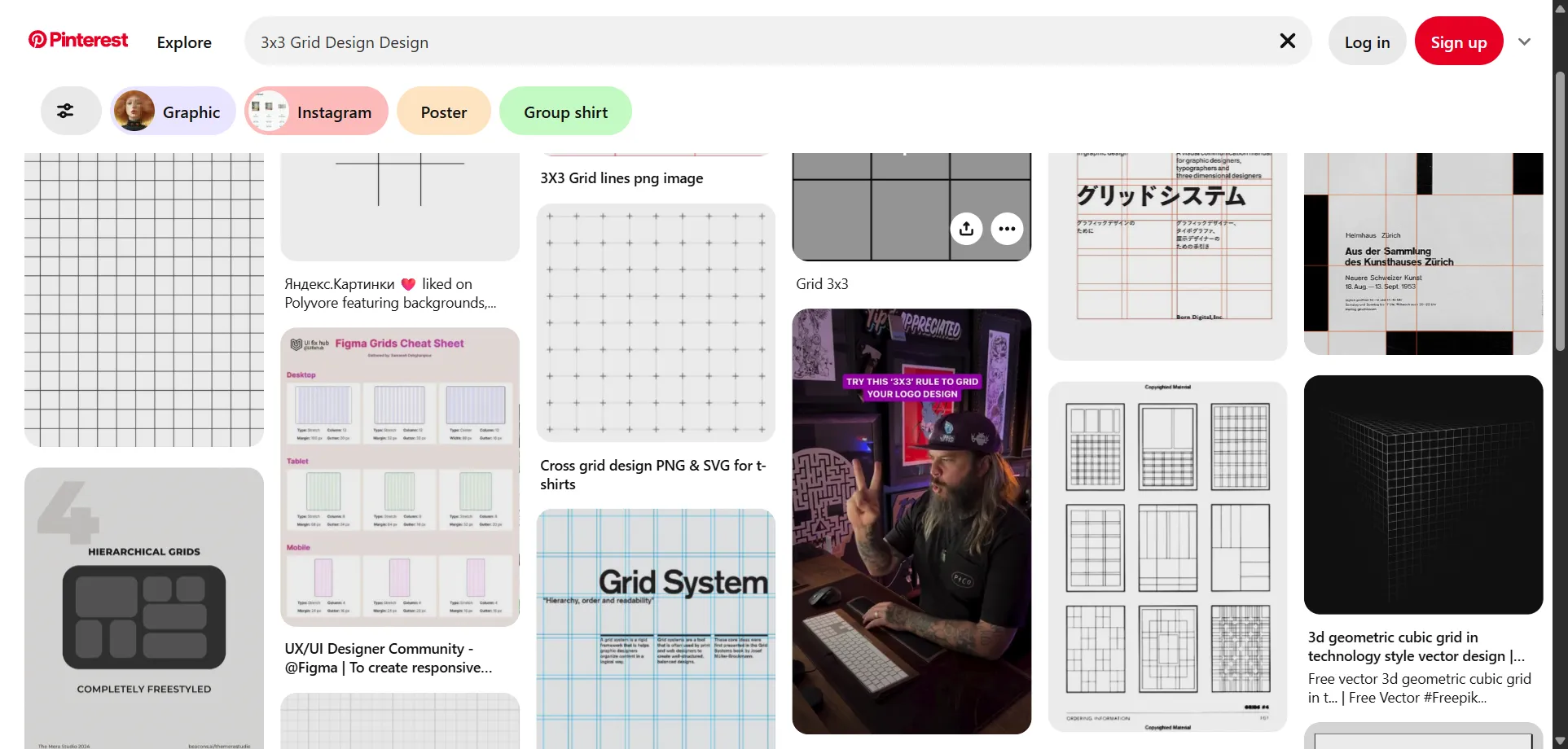The image size is (1568, 749).
Task: Share the Grid 3x3 pin
Action: coord(966,229)
